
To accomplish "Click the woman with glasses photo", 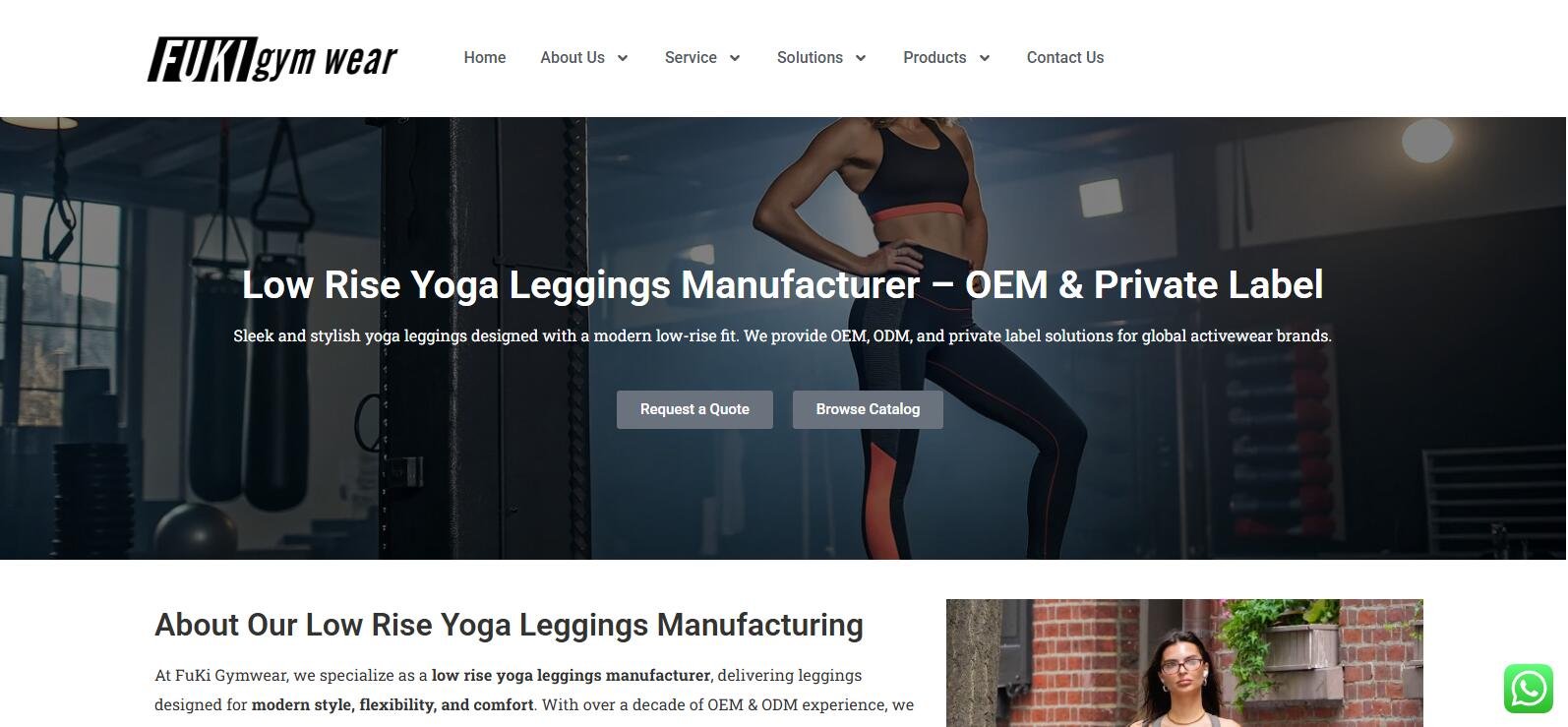I will (1184, 663).
